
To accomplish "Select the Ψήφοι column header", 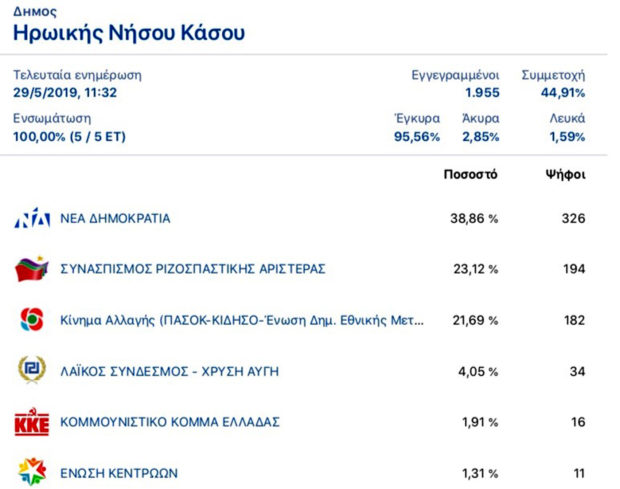I will [565, 174].
